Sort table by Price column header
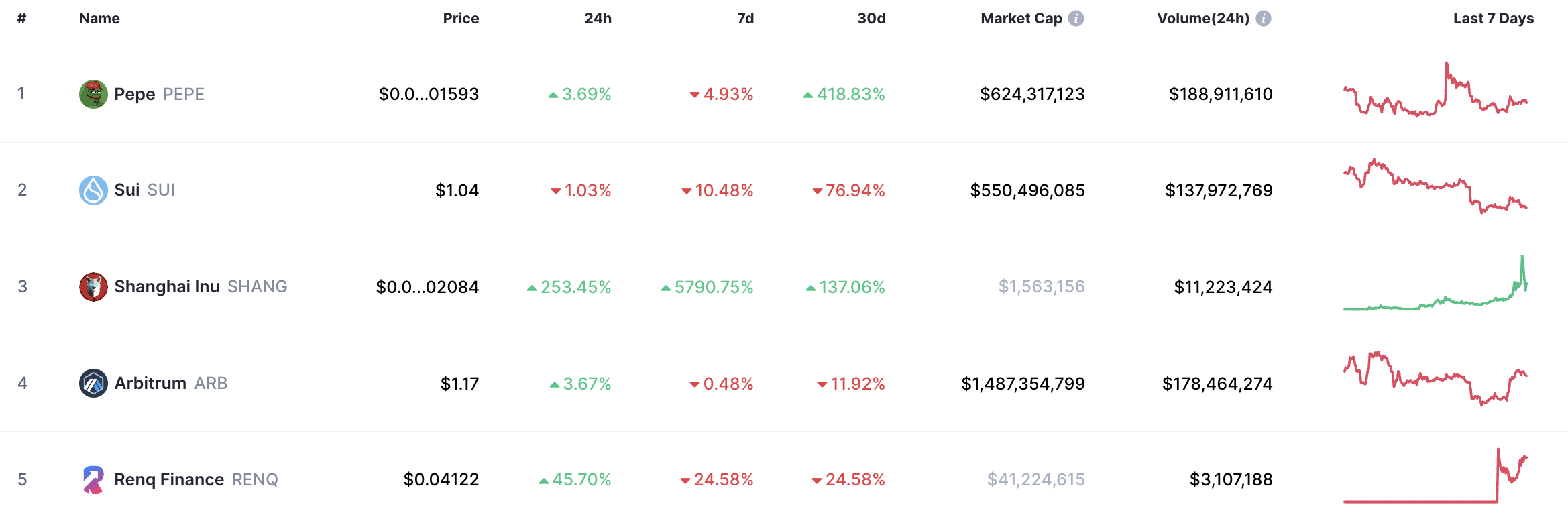The image size is (1568, 519). (461, 19)
